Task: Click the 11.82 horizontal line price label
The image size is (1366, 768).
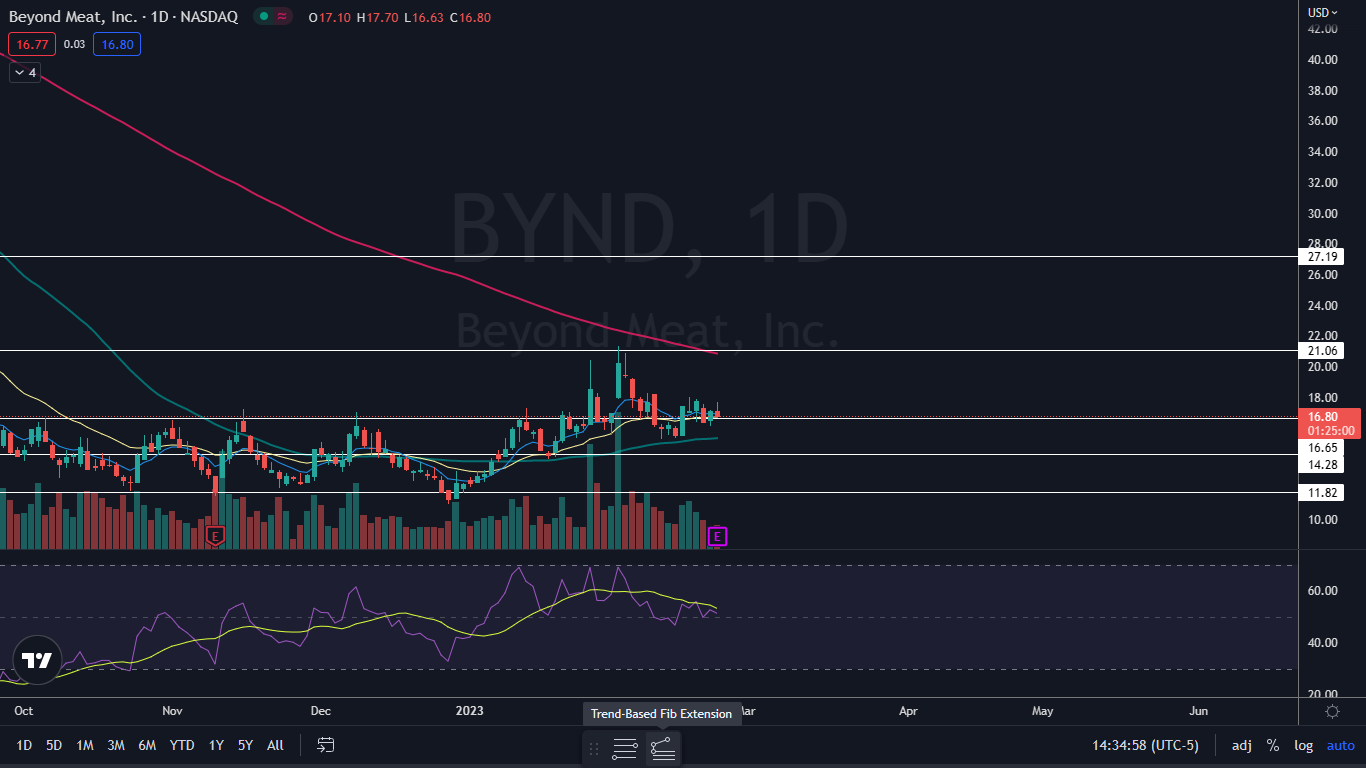Action: (x=1322, y=493)
